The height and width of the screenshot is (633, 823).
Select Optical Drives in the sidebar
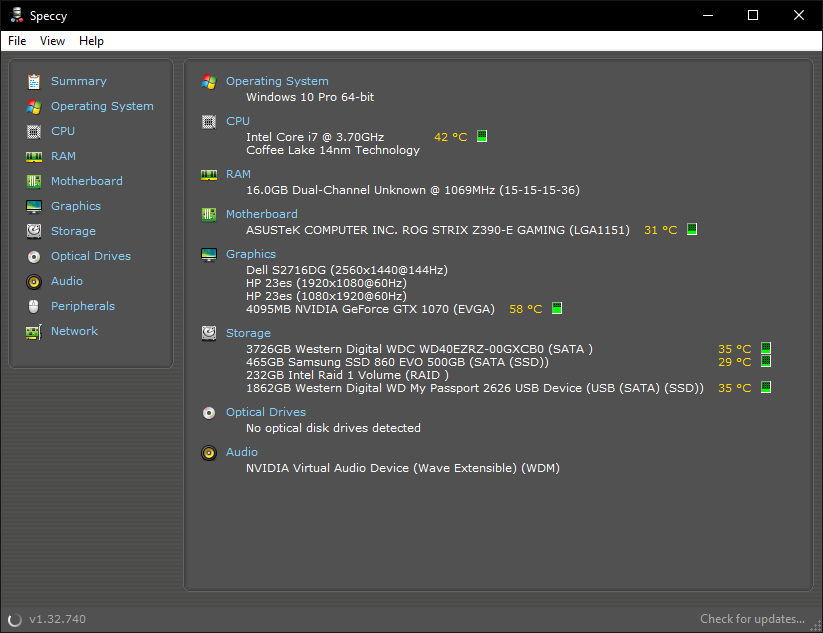pyautogui.click(x=90, y=256)
